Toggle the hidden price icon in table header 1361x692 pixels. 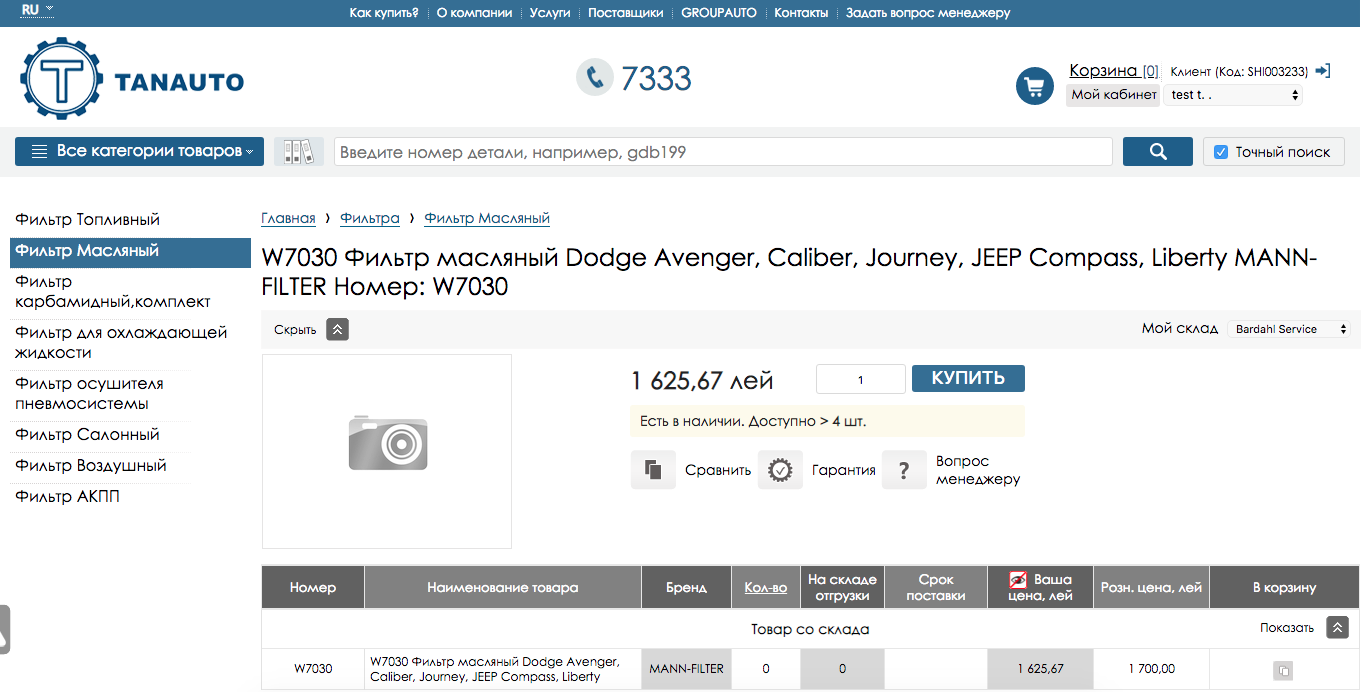click(1018, 580)
